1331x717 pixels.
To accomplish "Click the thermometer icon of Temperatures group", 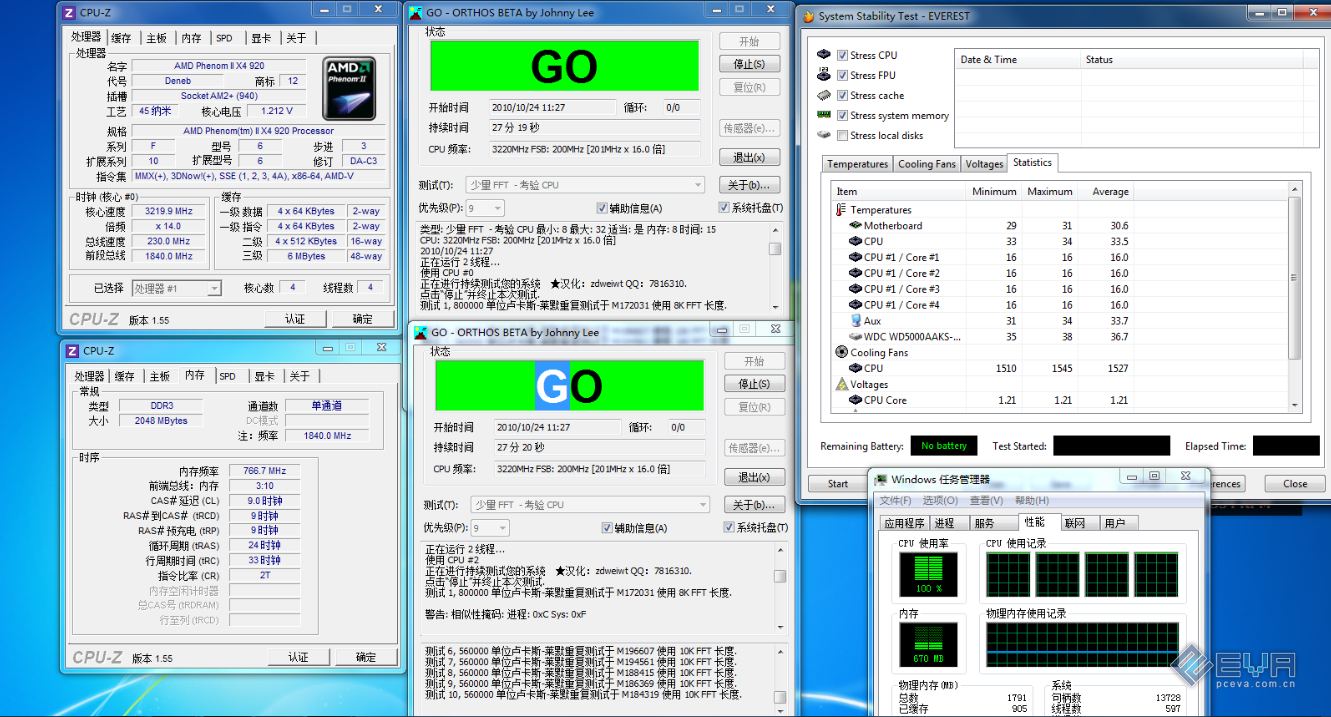I will click(841, 210).
